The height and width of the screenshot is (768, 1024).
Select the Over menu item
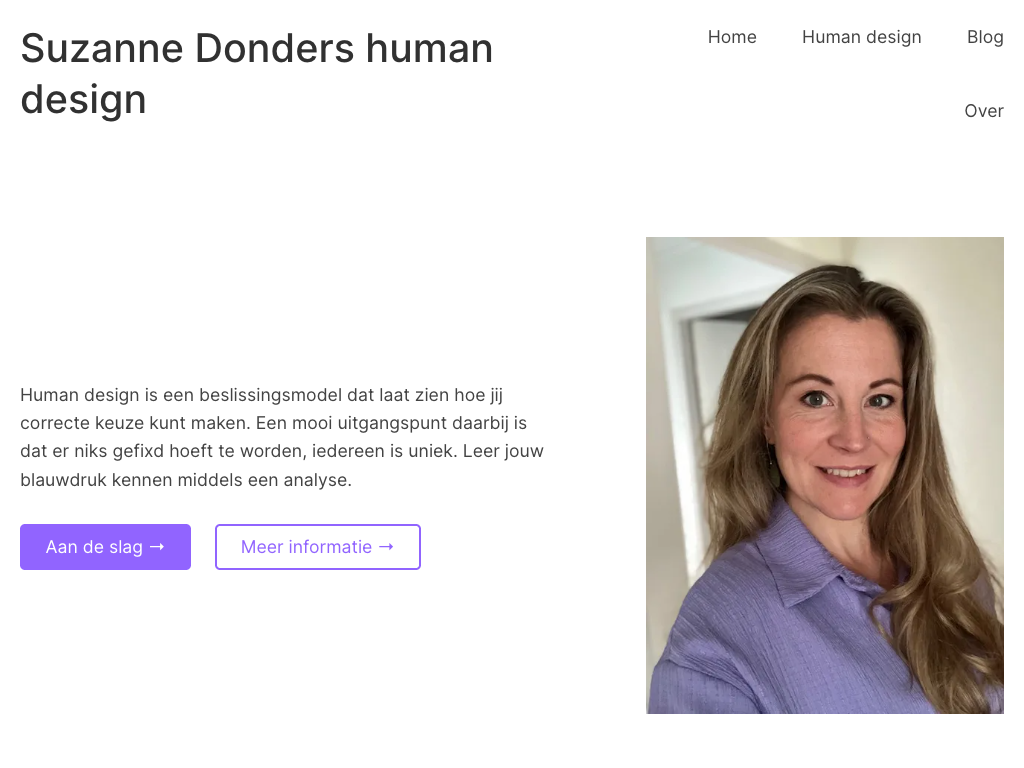pyautogui.click(x=984, y=111)
